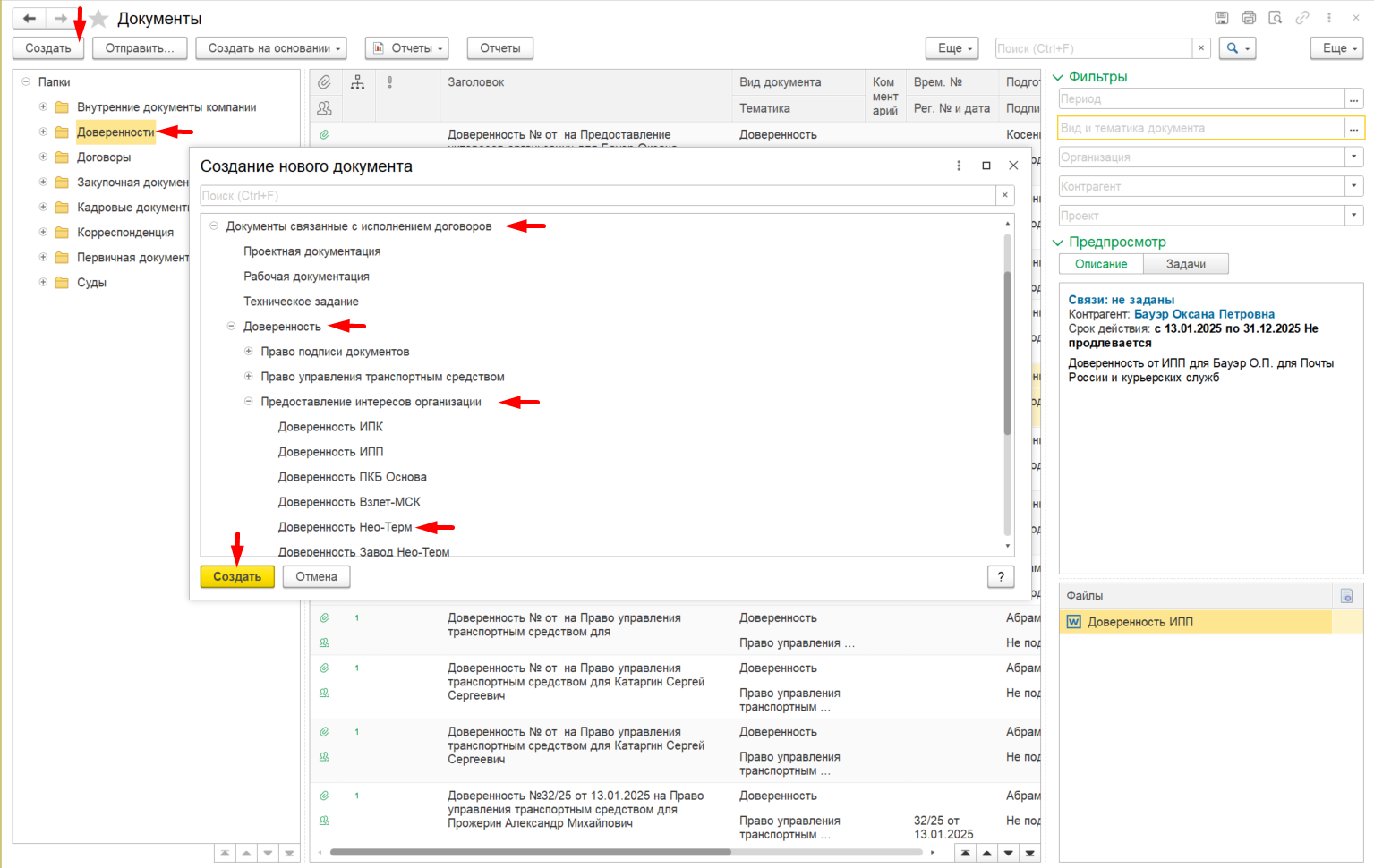Clear the dialog search field with the x
The image size is (1374, 868).
(x=1005, y=195)
